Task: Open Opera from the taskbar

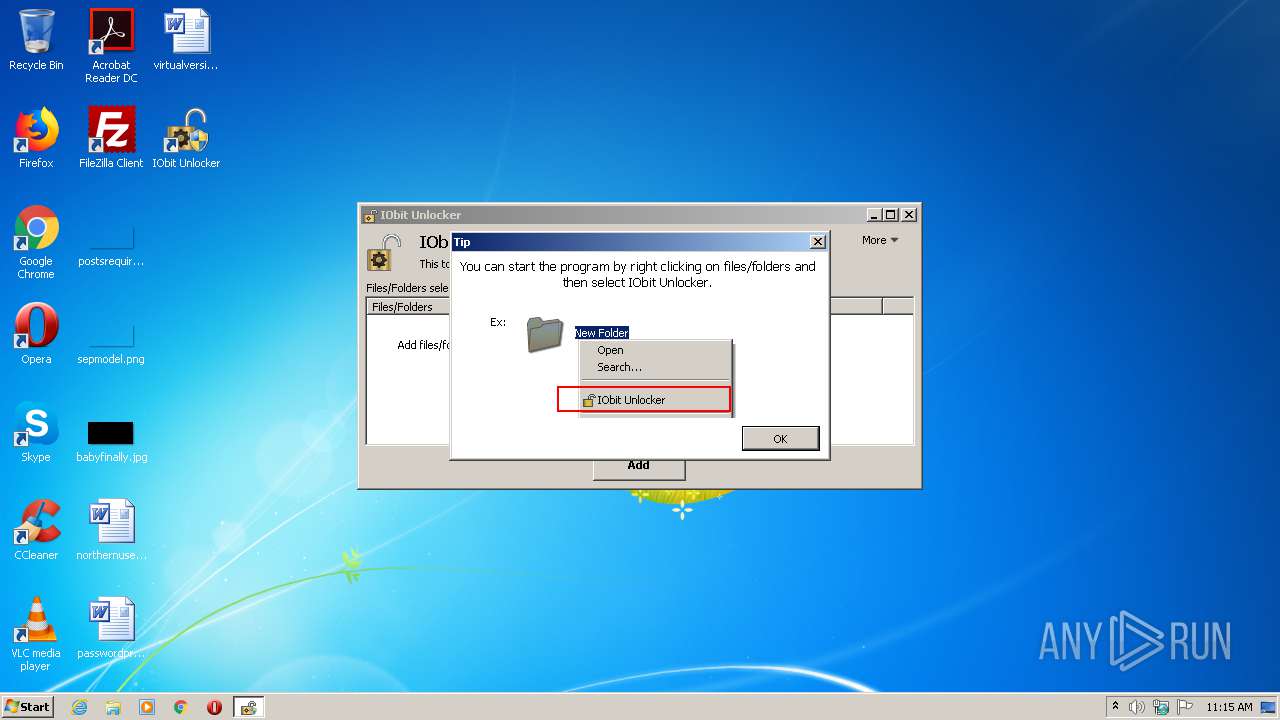Action: point(214,707)
